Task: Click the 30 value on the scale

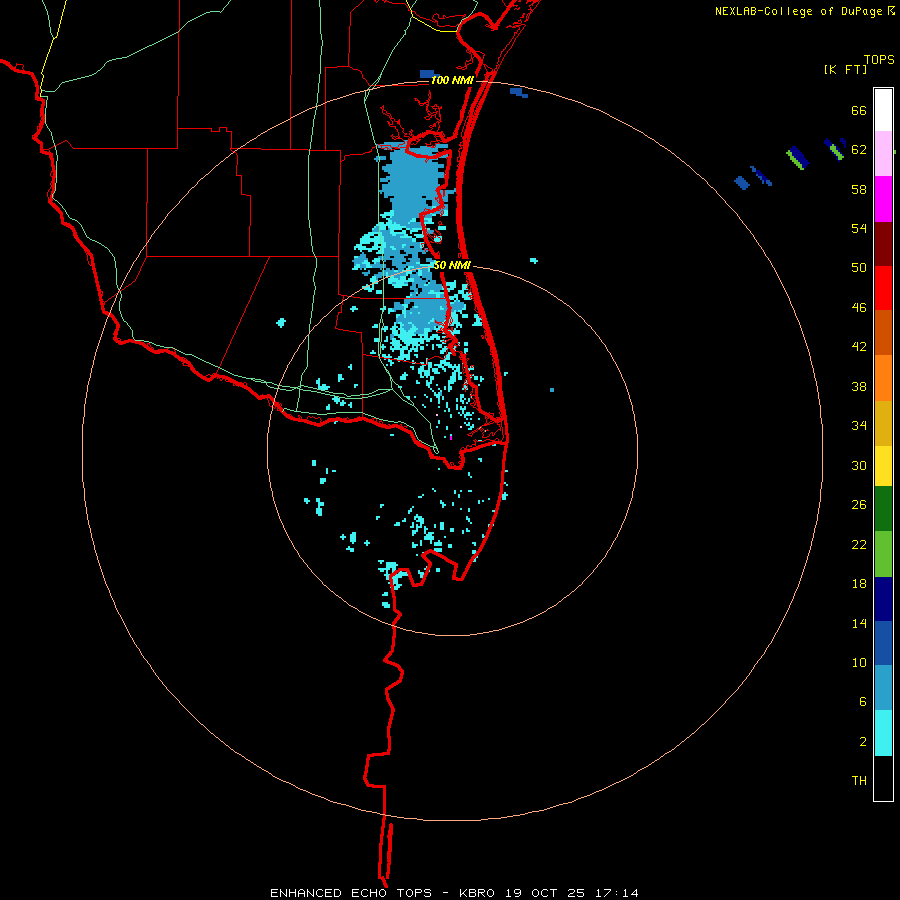Action: [x=859, y=465]
